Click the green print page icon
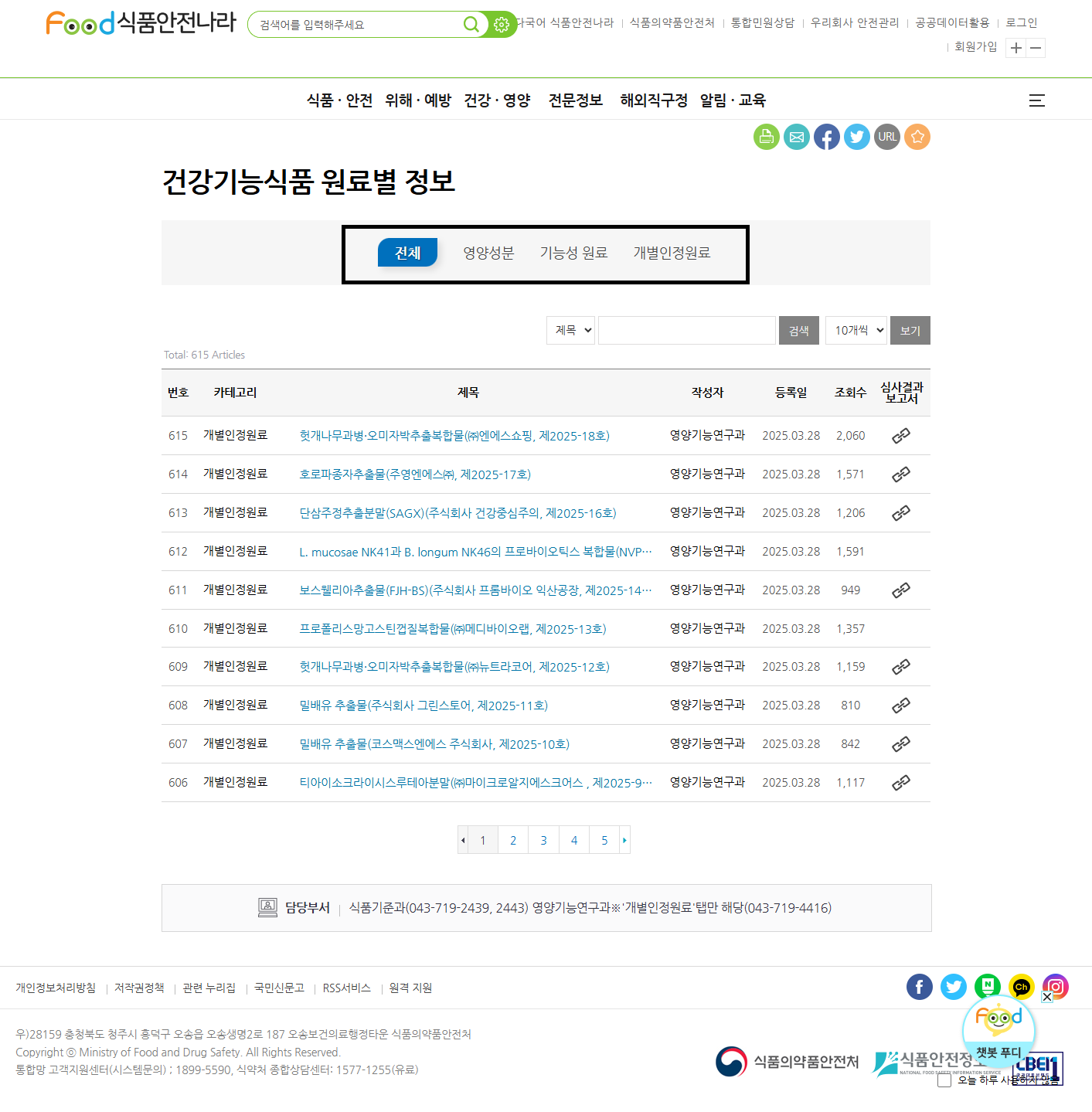 pyautogui.click(x=766, y=137)
